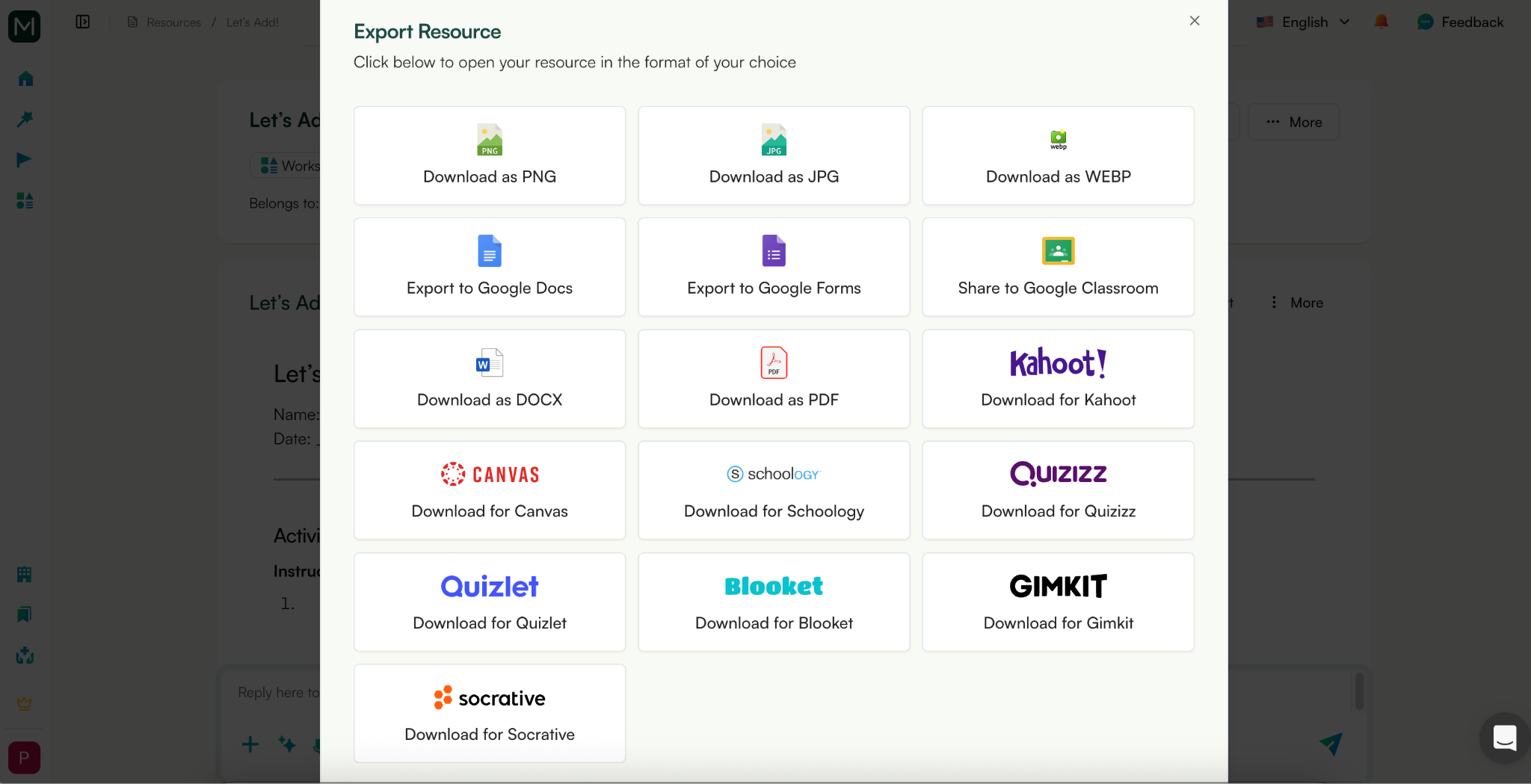Send the reply with paper plane icon
Screen dimensions: 1531x784
pos(1331,743)
